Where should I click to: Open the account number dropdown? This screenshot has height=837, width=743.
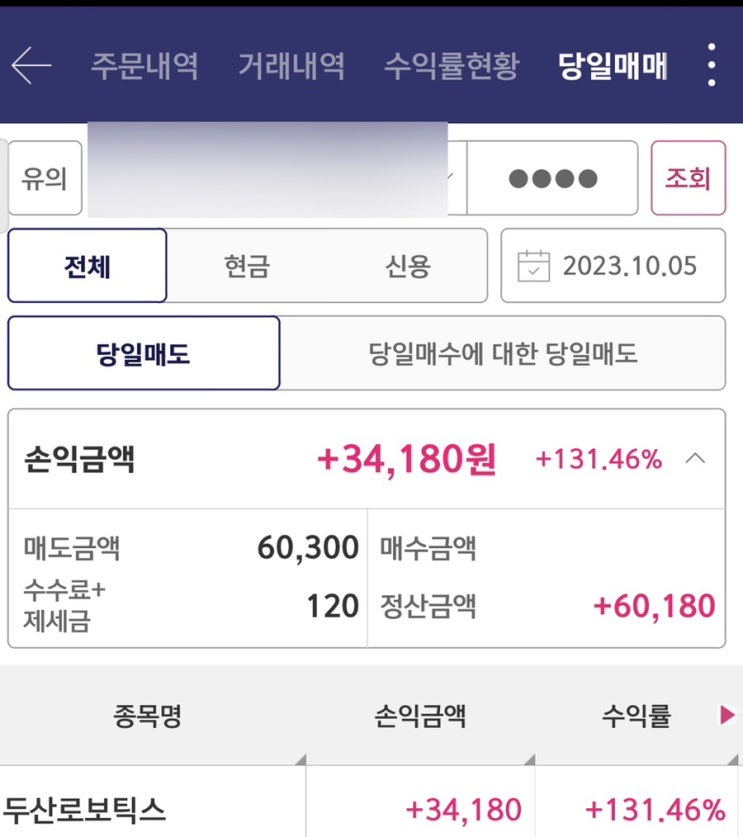450,178
